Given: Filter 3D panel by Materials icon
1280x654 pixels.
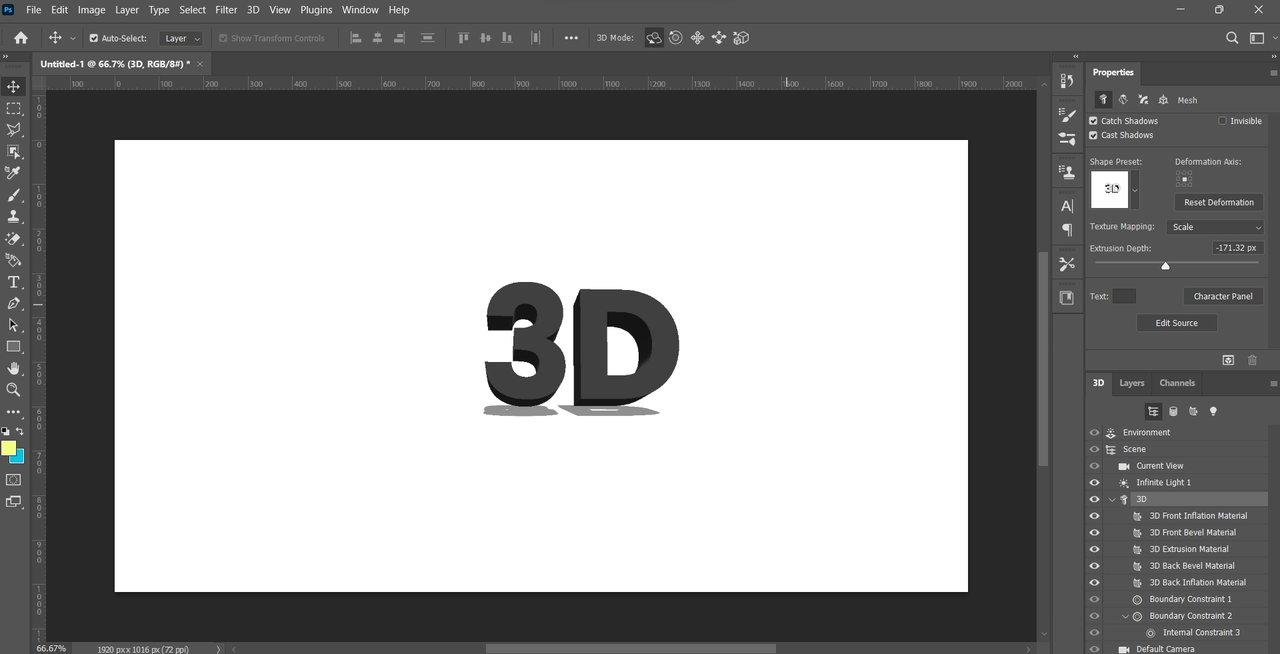Looking at the screenshot, I should 1193,411.
